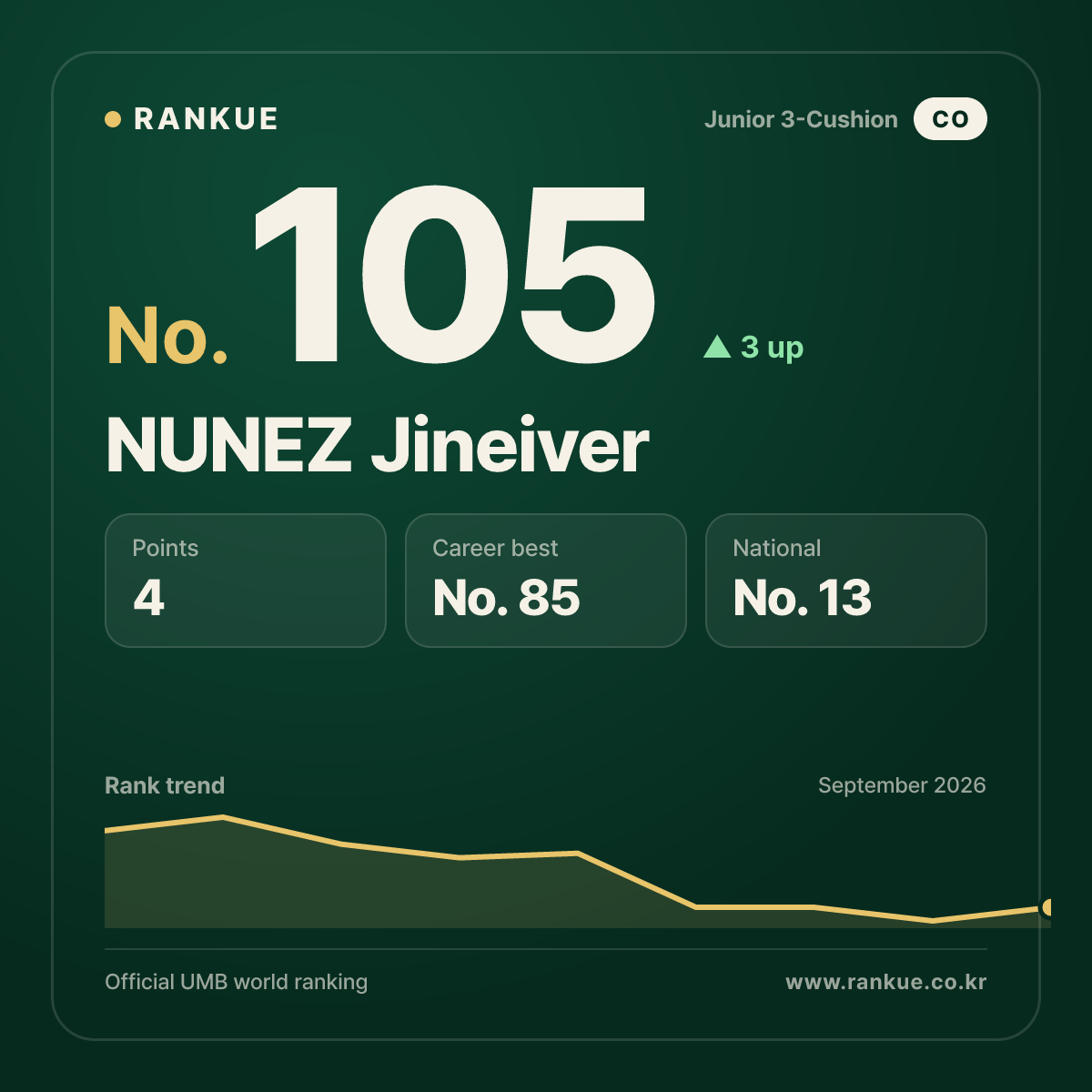Click the Official UMB world ranking text

(x=237, y=982)
